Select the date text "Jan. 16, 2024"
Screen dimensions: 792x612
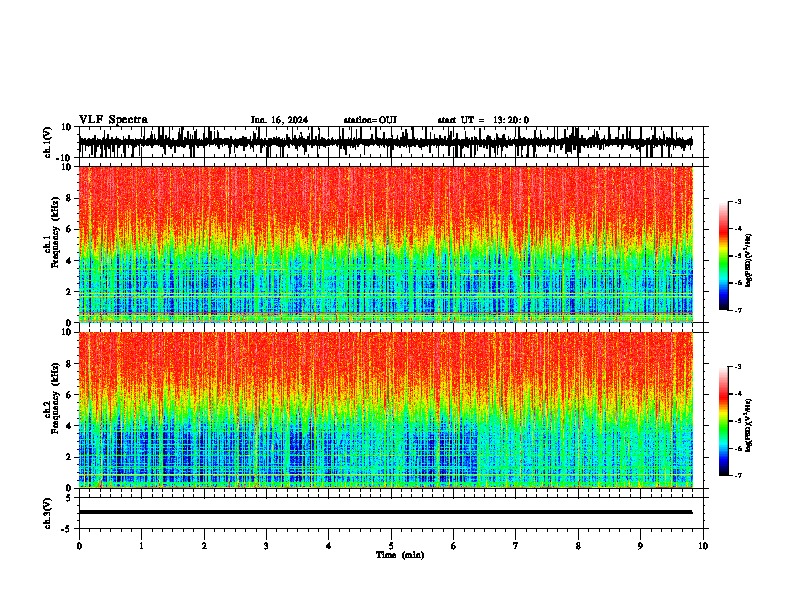[279, 120]
